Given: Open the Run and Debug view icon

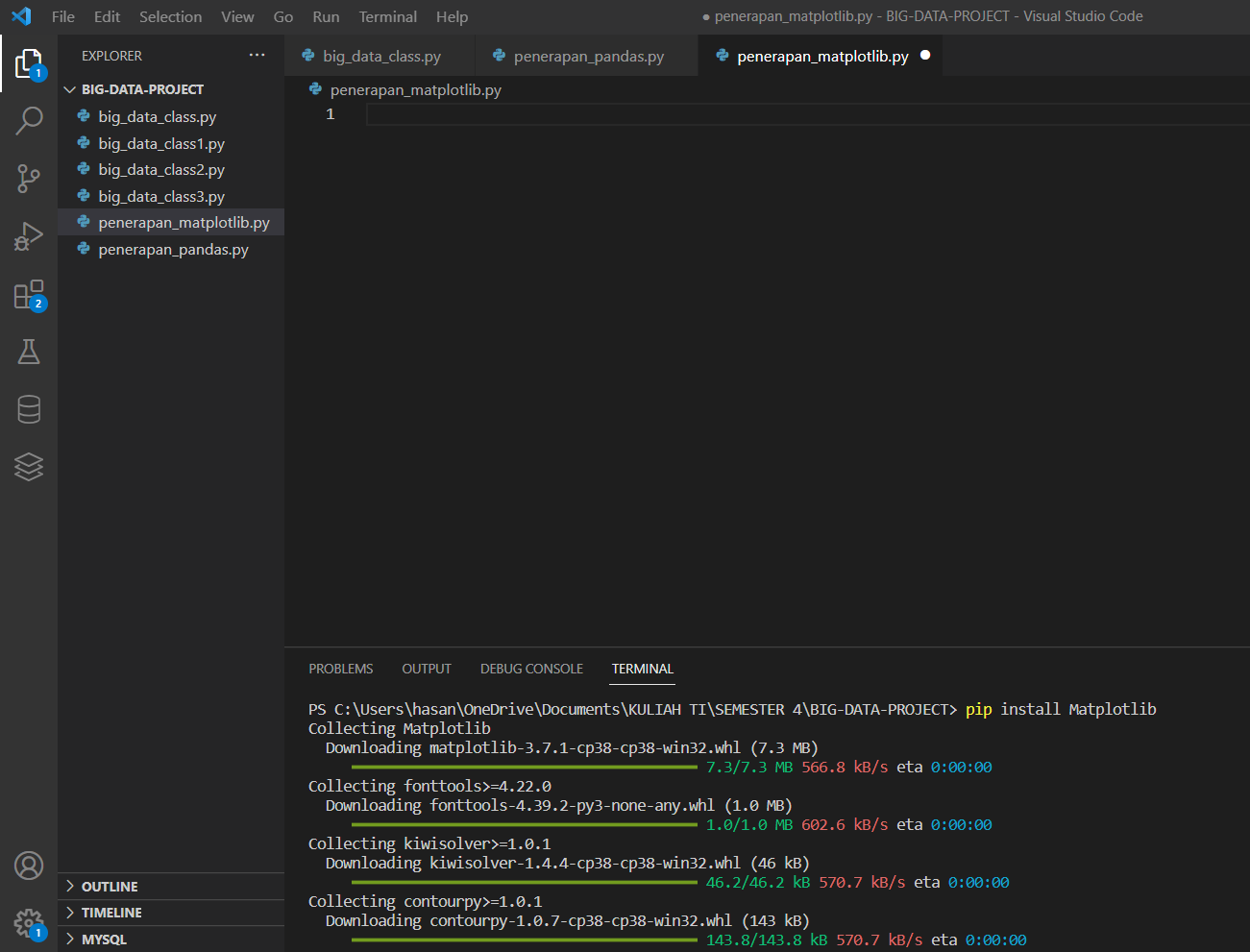Looking at the screenshot, I should pos(29,236).
